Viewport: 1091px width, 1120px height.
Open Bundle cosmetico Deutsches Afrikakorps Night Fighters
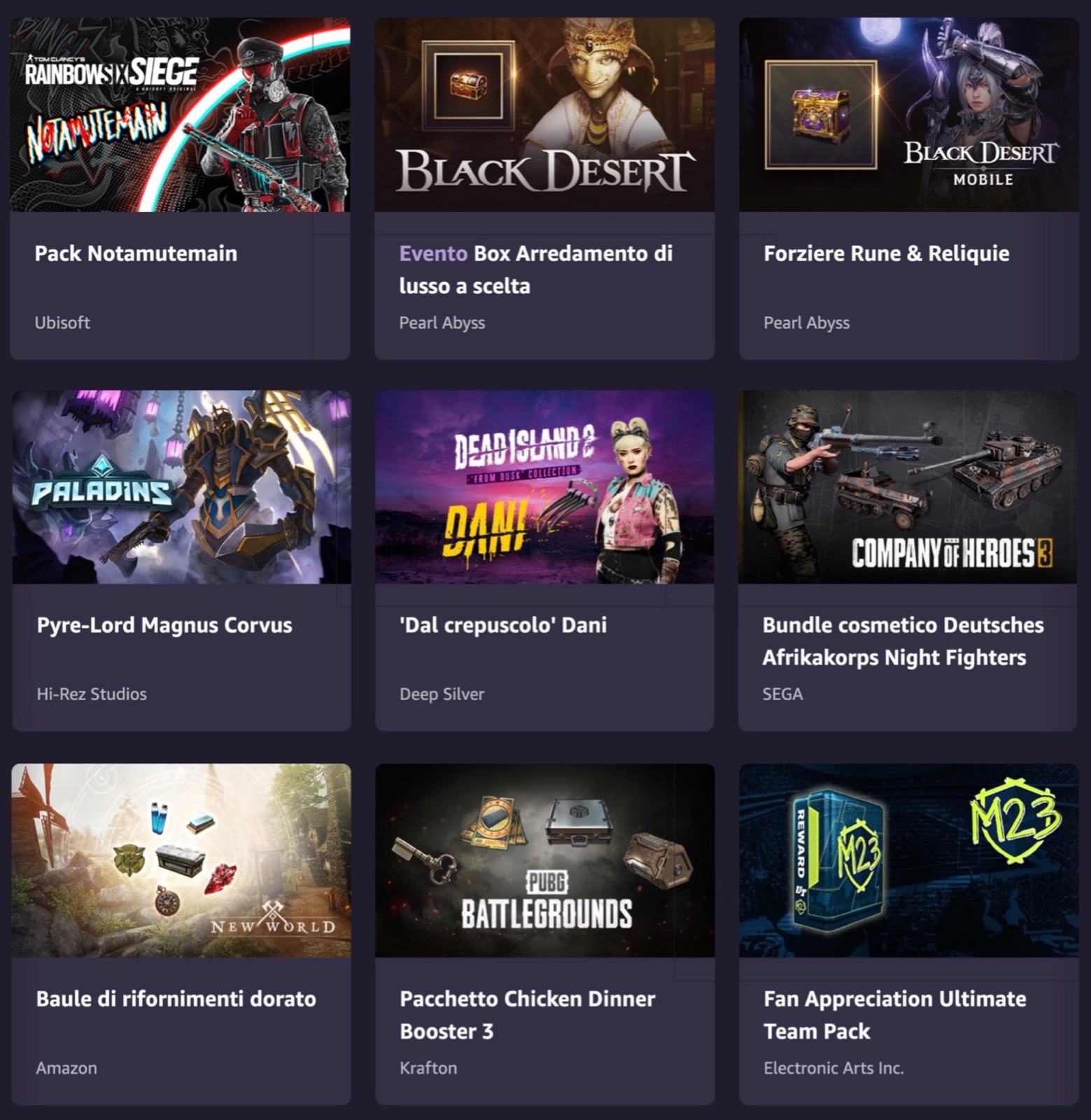coord(903,641)
